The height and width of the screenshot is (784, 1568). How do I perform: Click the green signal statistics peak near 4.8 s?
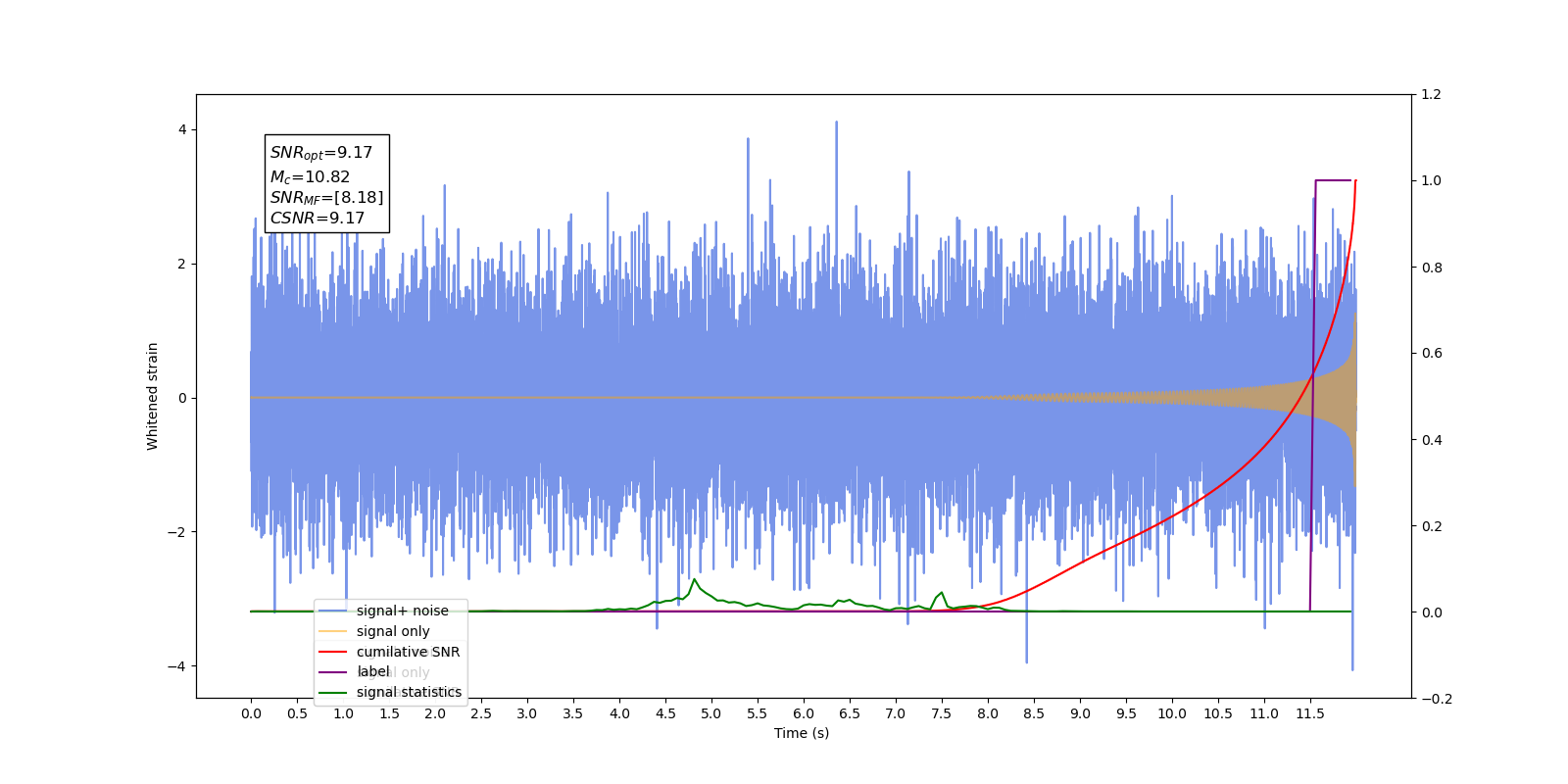tap(695, 579)
